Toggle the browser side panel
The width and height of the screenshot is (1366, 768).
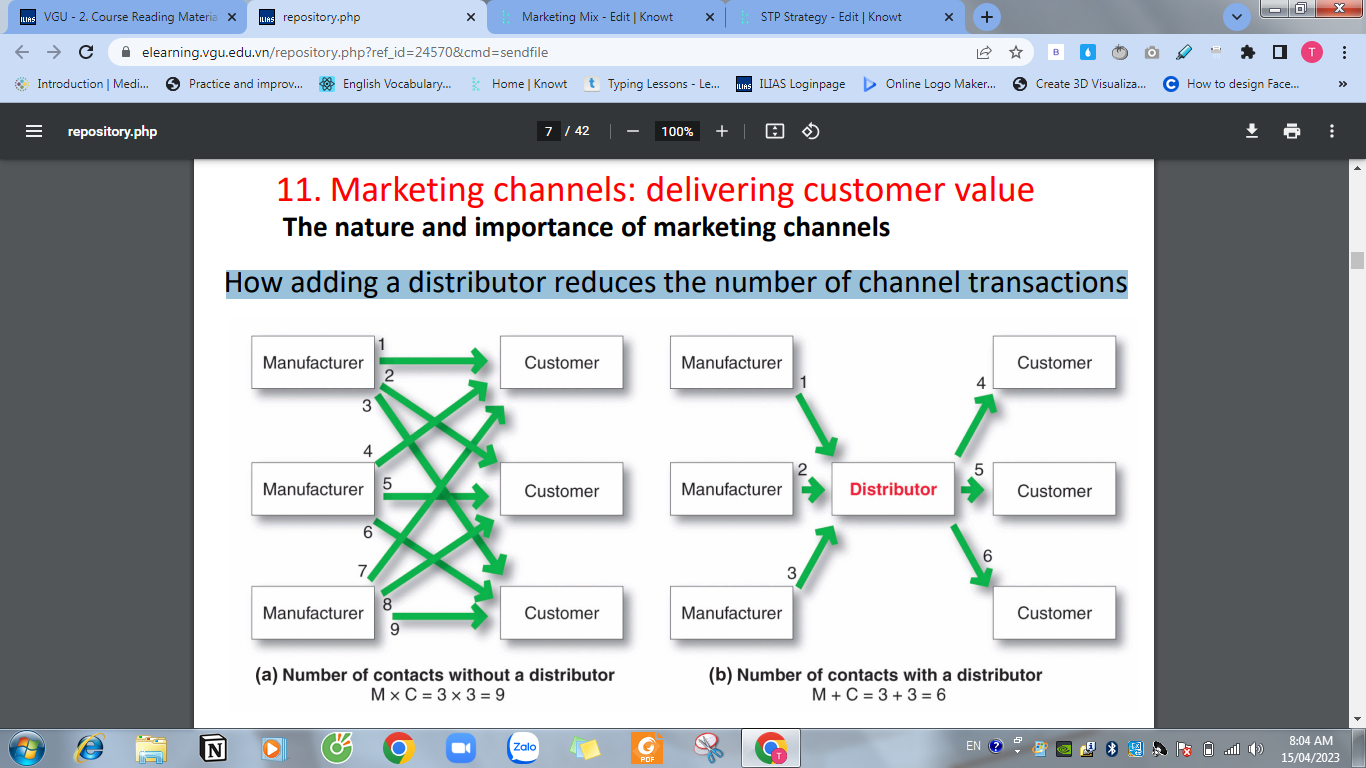(1279, 52)
